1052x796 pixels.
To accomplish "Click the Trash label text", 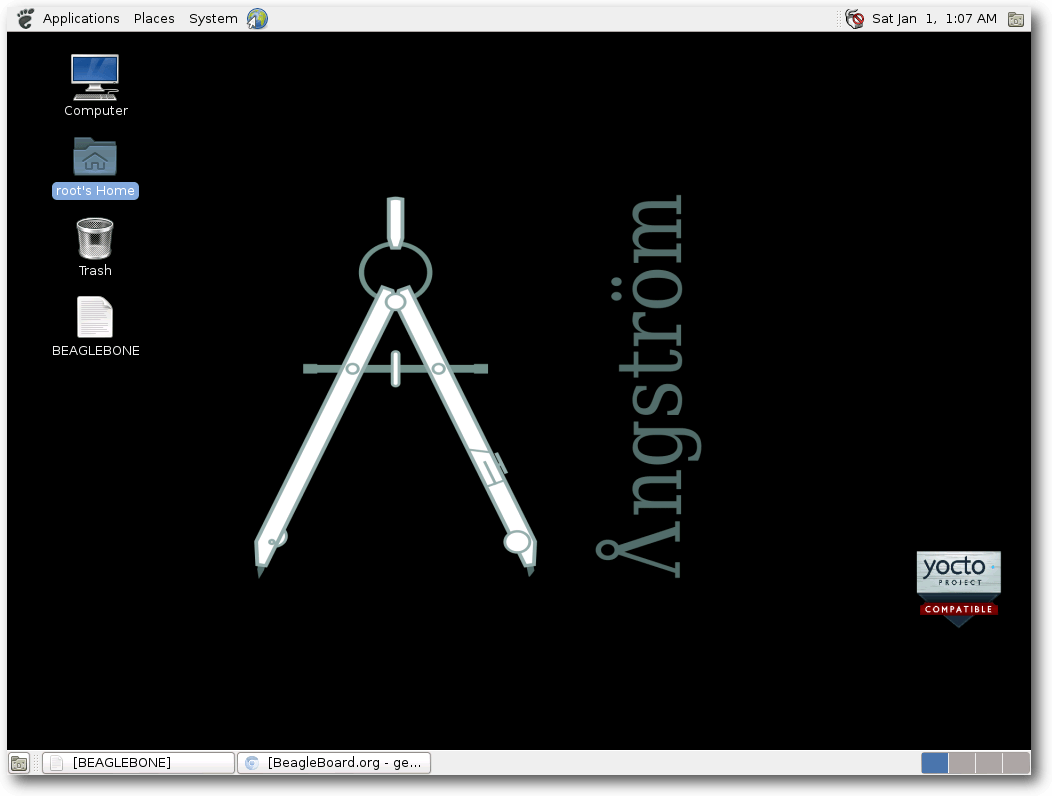I will point(95,270).
